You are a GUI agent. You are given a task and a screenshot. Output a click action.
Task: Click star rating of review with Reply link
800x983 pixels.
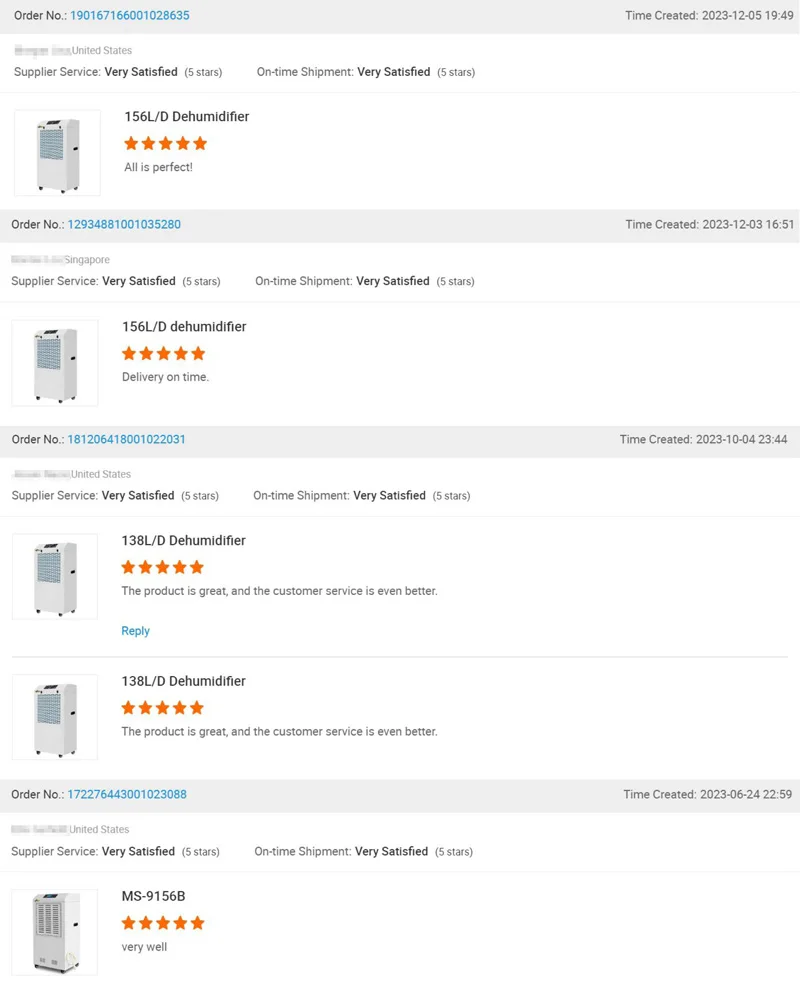(163, 567)
